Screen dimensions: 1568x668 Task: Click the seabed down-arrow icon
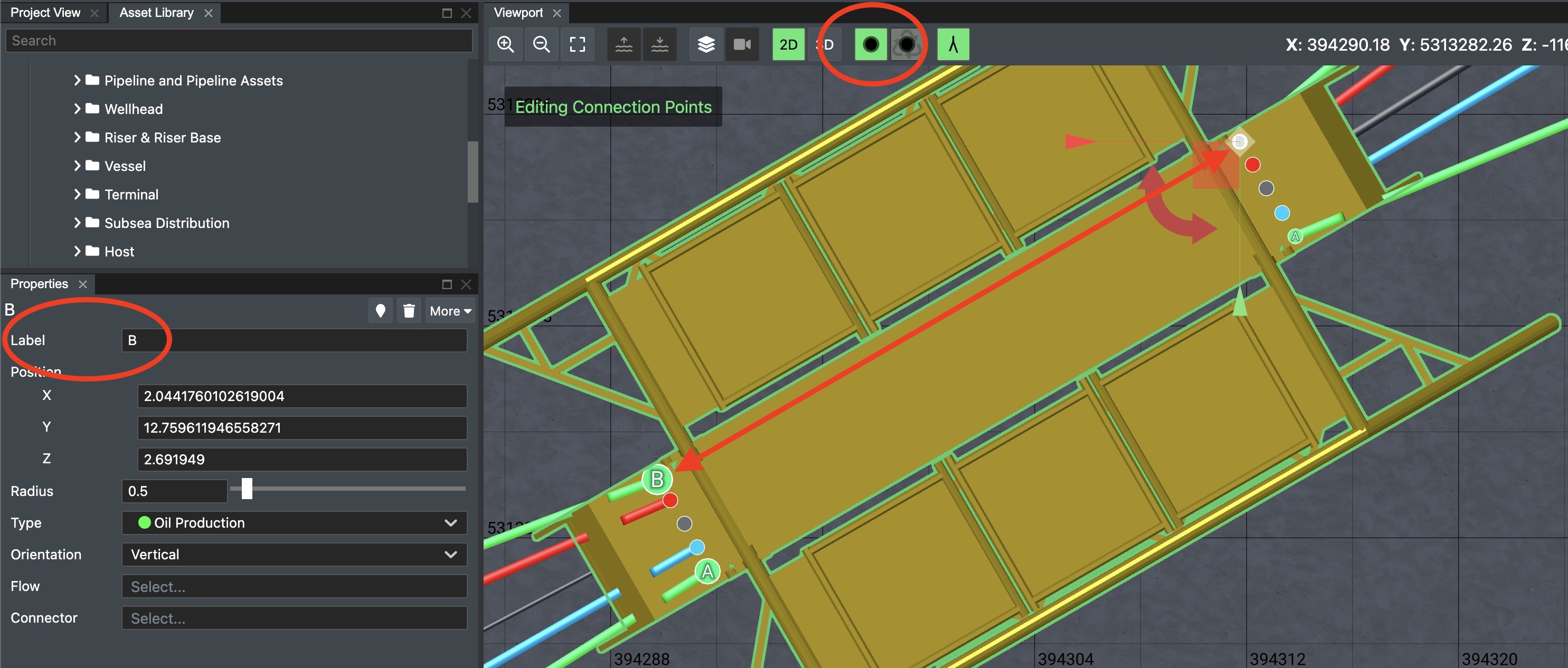click(660, 44)
